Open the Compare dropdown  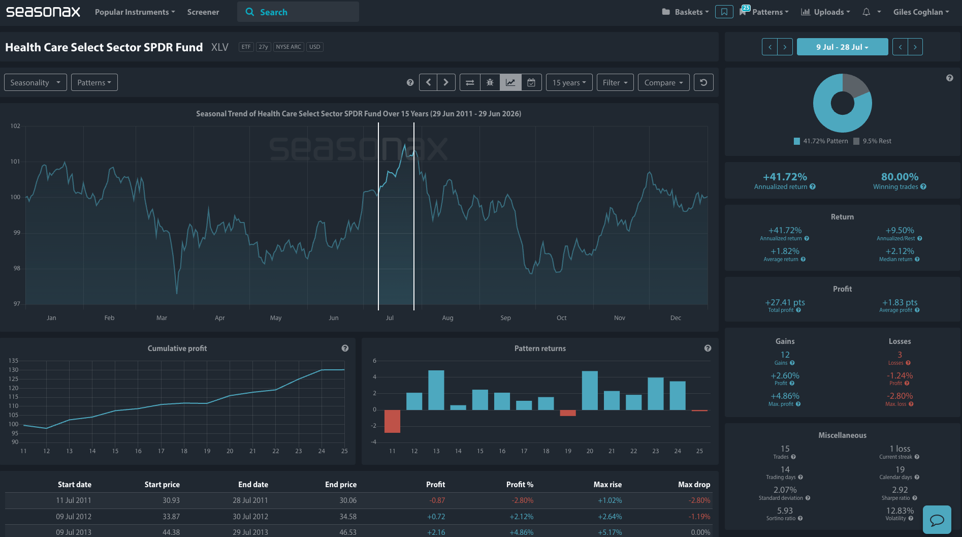point(663,82)
